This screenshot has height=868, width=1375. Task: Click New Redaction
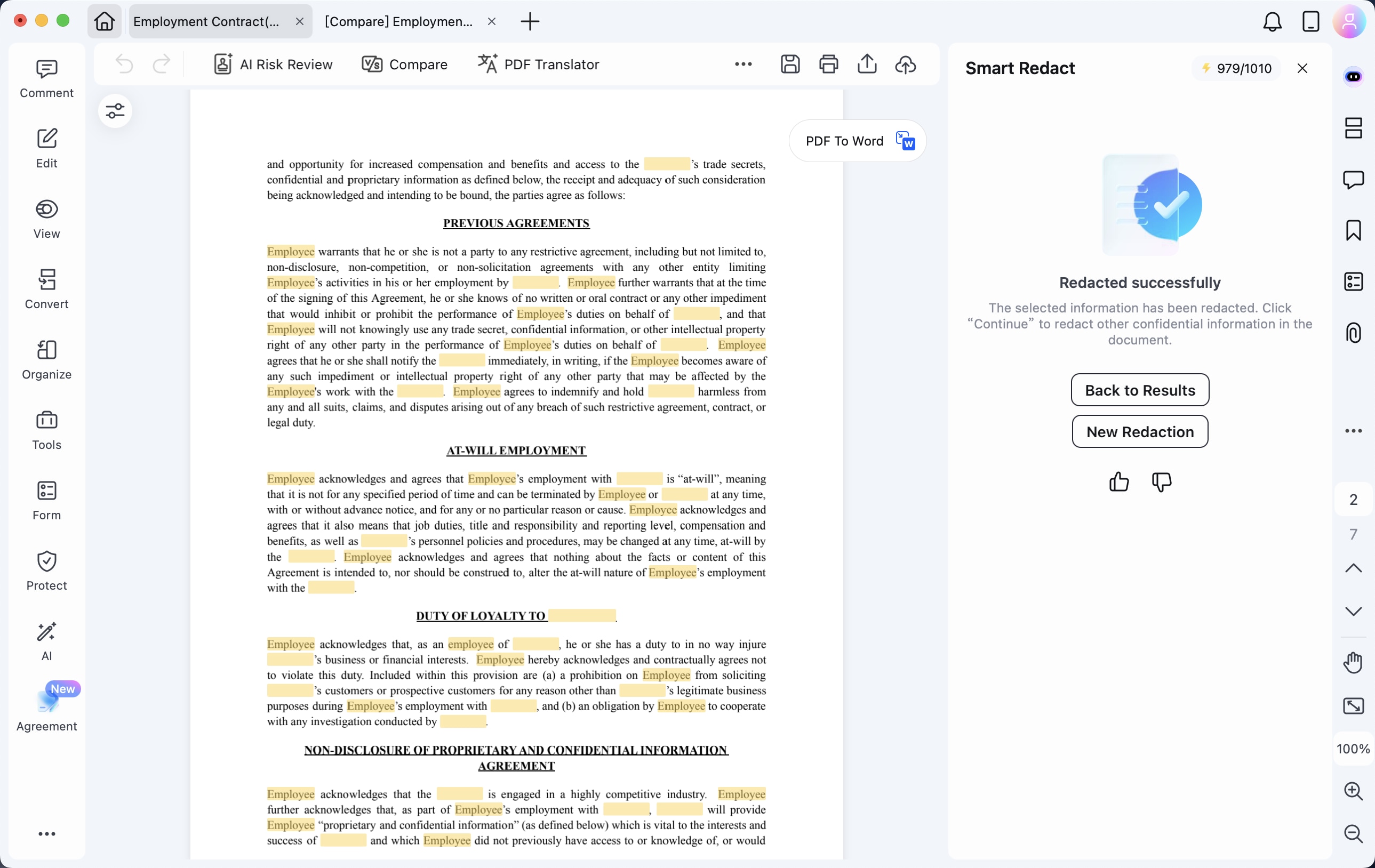[1140, 432]
